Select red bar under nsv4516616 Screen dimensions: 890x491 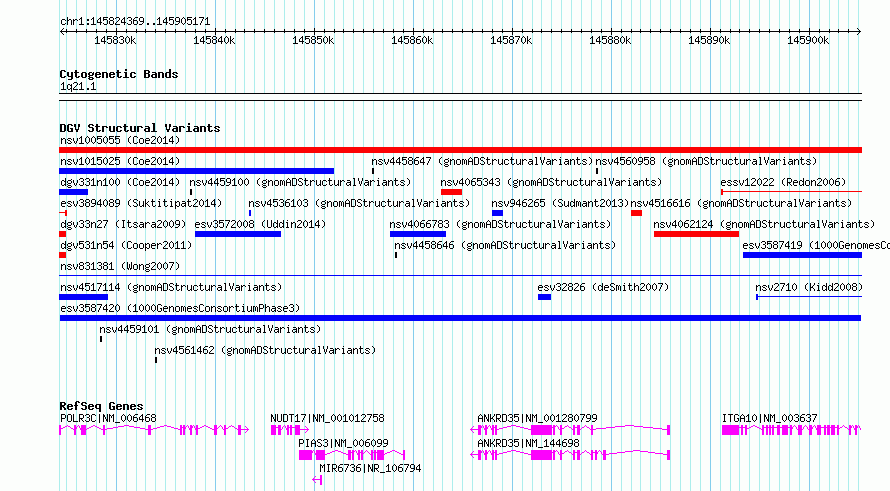point(636,213)
